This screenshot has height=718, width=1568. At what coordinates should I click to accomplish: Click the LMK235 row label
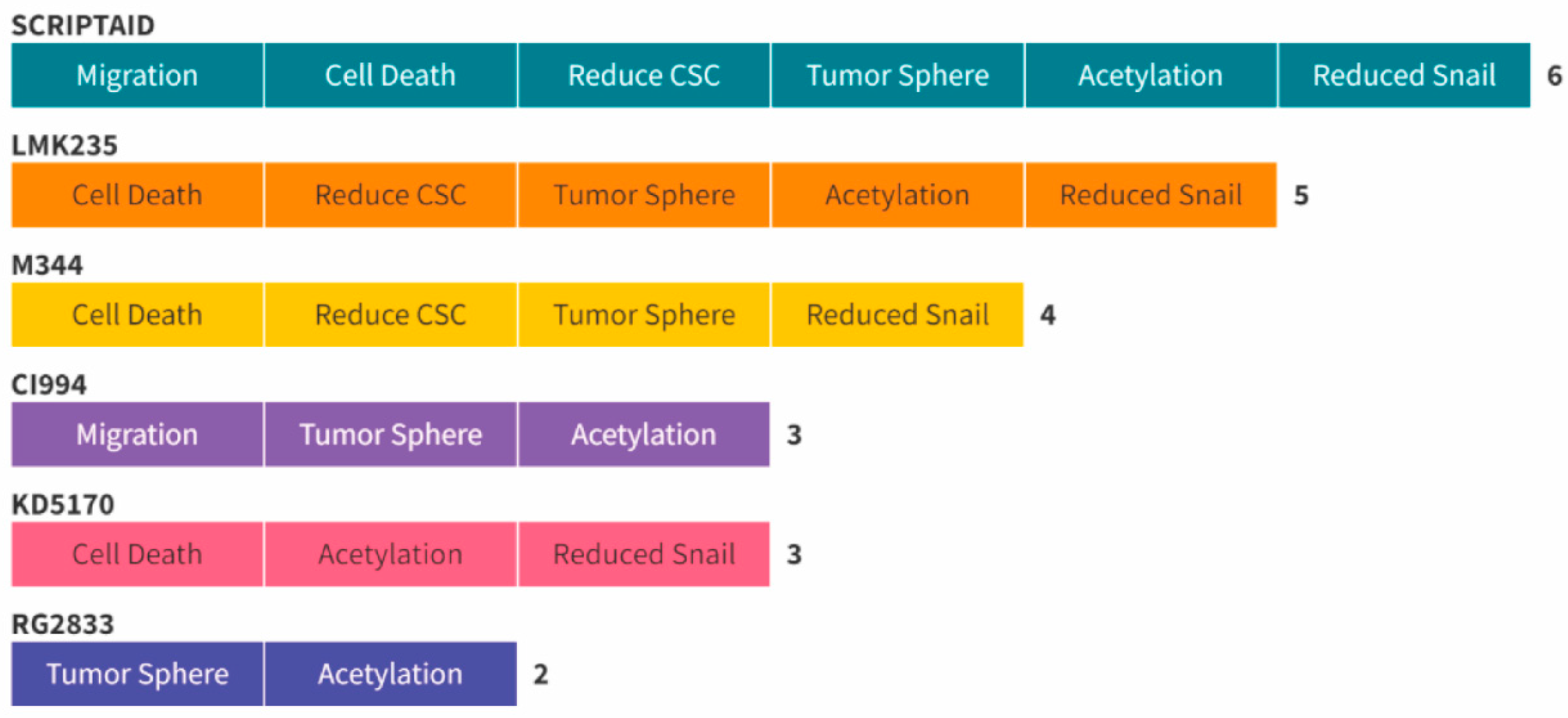click(x=64, y=146)
